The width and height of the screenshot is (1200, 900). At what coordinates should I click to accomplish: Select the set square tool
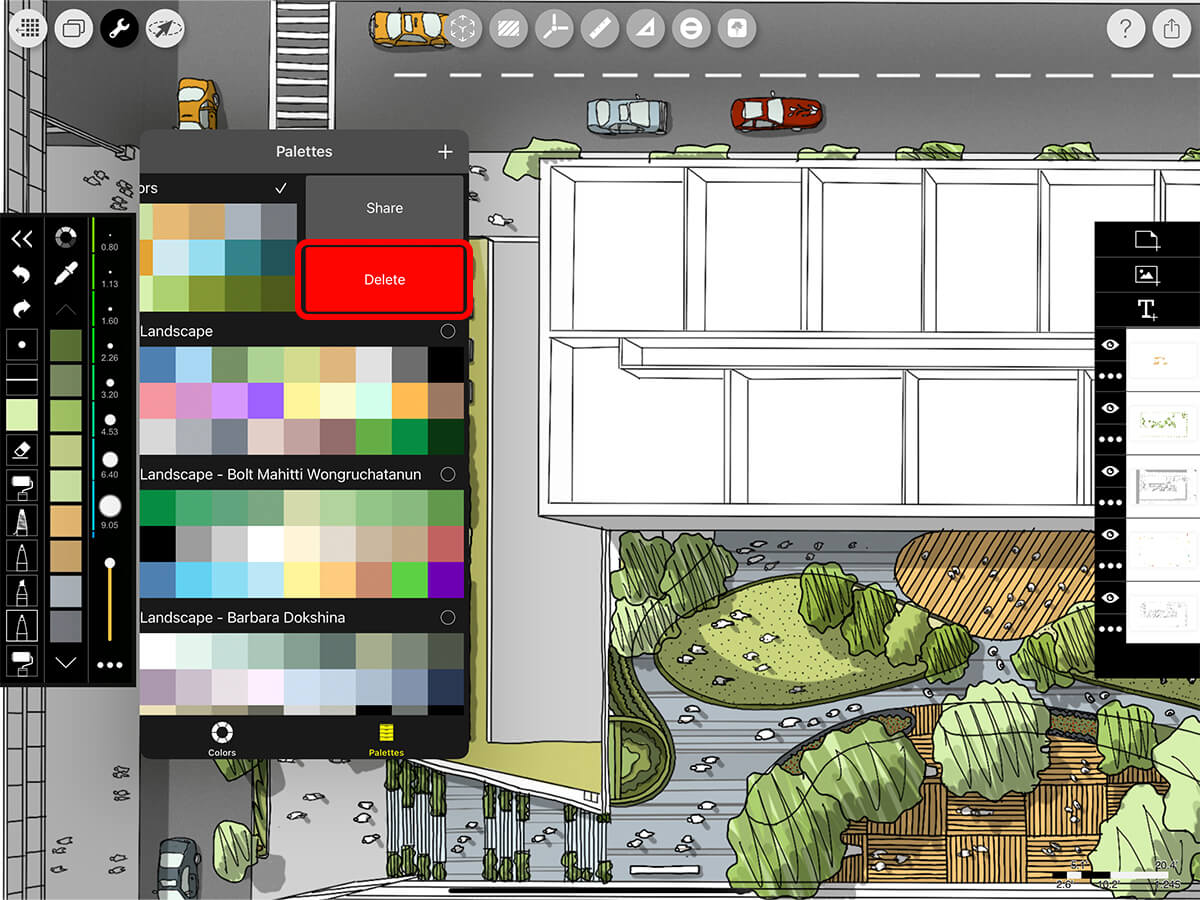(x=644, y=28)
